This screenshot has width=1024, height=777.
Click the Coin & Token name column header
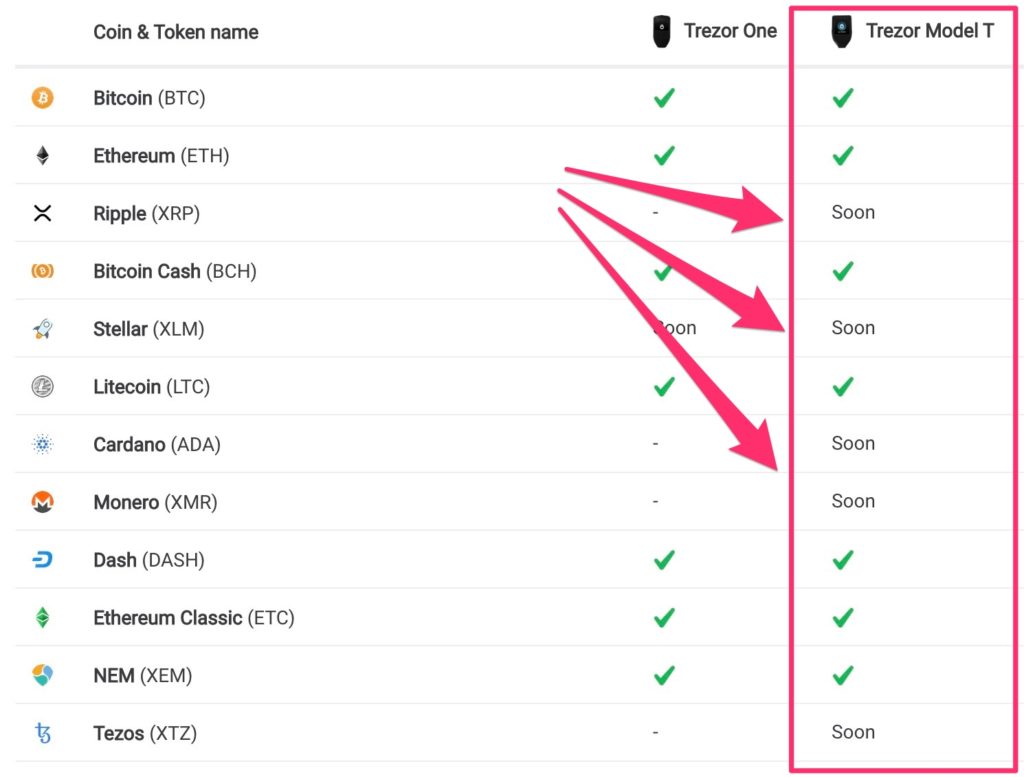176,32
